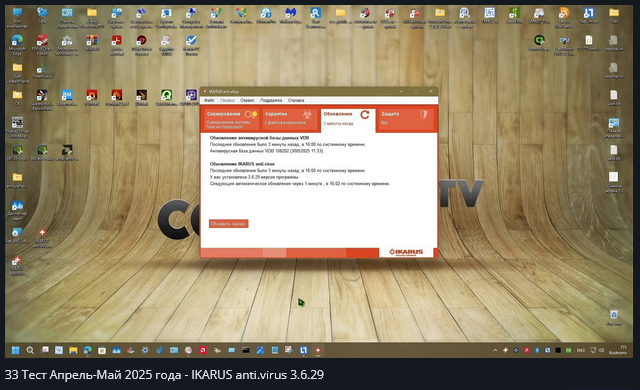Viewport: 640px width, 390px height.
Task: Select the Этот компьютер desktop icon
Action: coord(17,18)
